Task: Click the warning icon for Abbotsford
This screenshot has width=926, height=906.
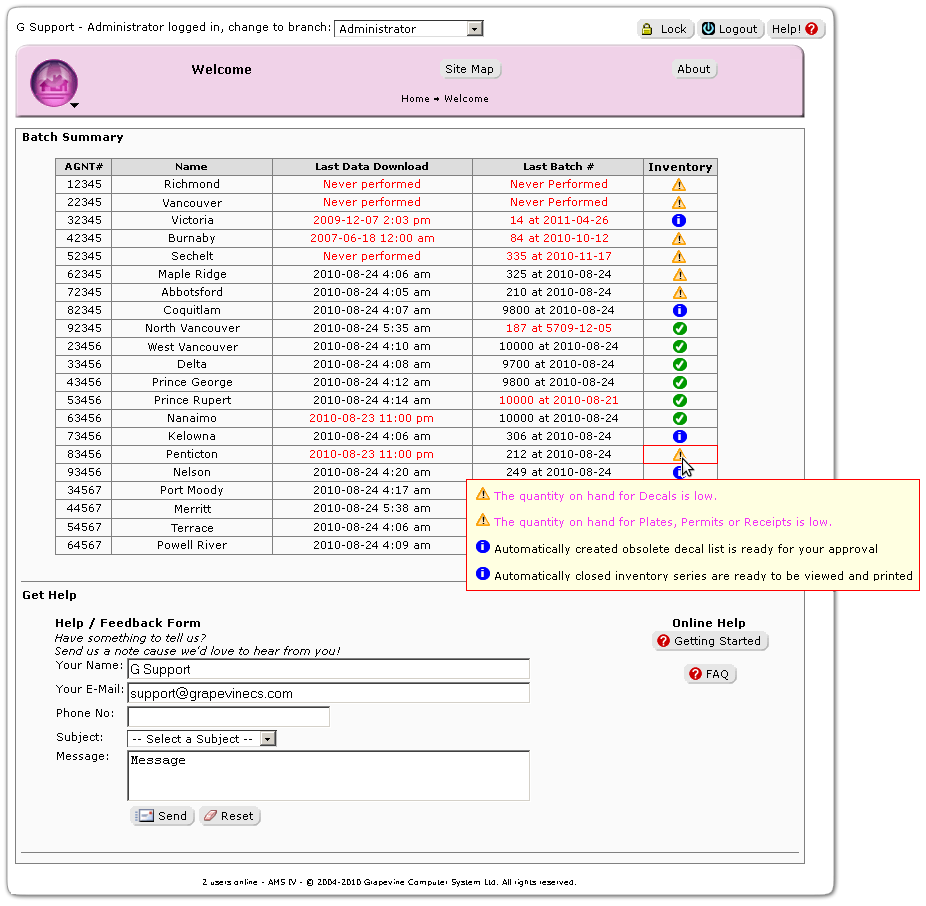Action: click(x=680, y=292)
